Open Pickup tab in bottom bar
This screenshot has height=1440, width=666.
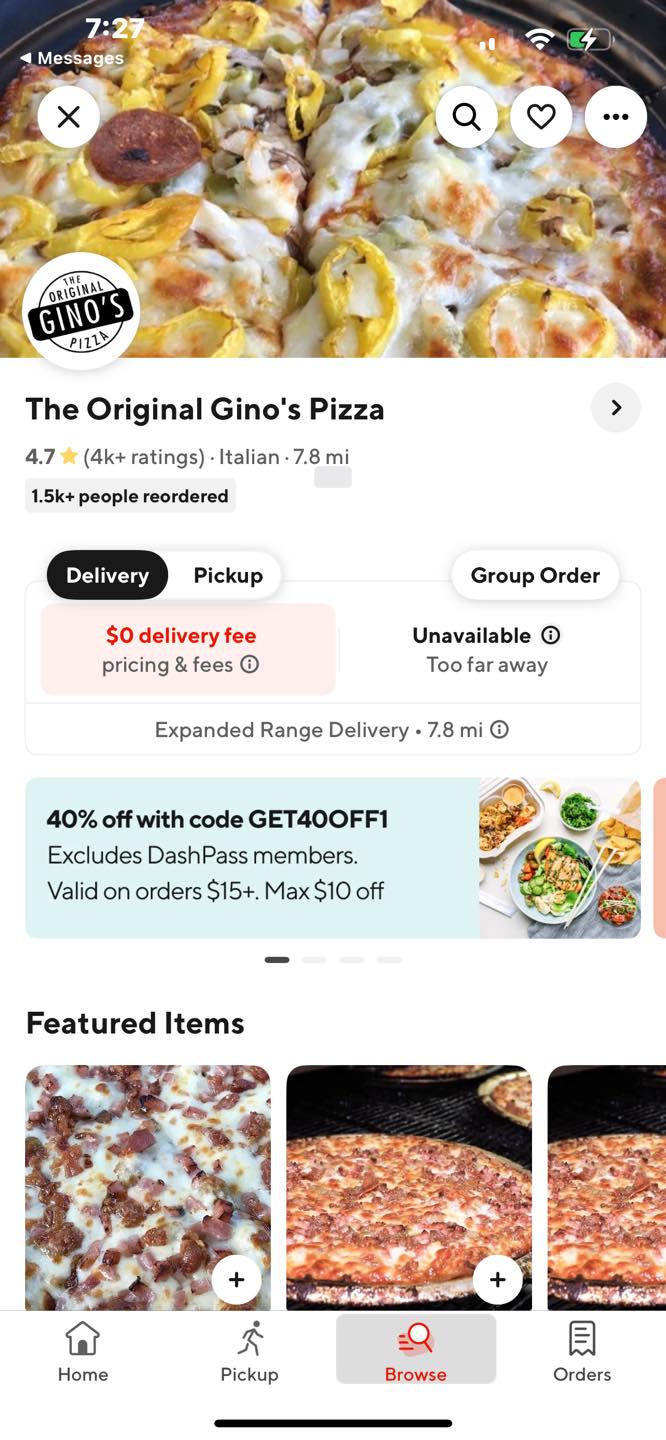tap(249, 1351)
